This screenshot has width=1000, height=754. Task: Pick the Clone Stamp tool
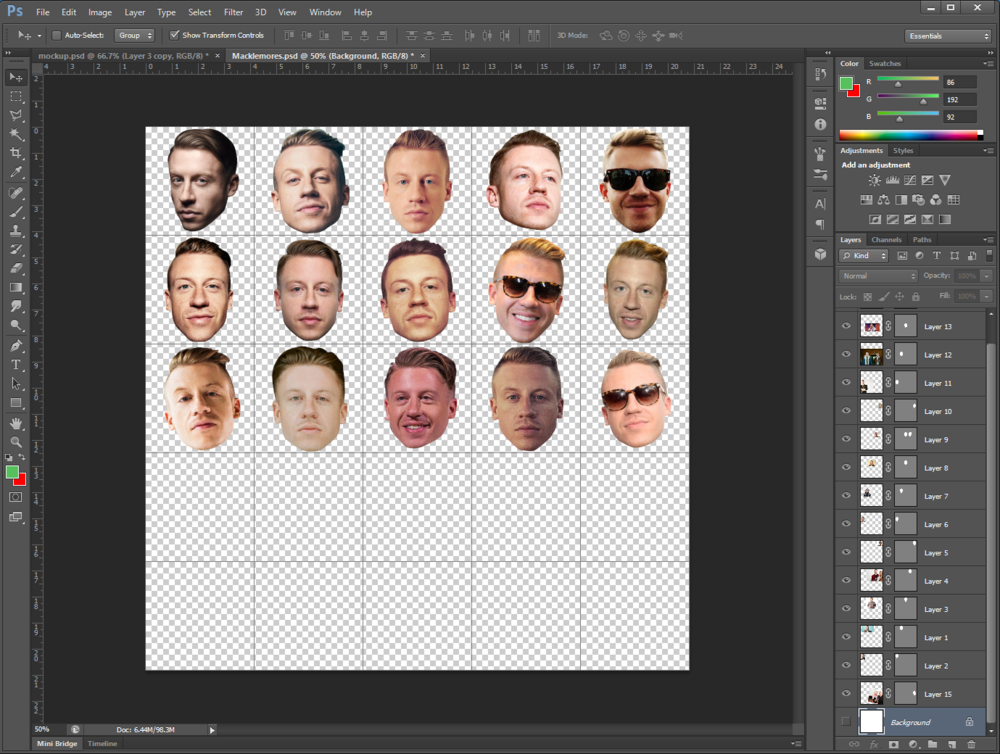pyautogui.click(x=16, y=230)
